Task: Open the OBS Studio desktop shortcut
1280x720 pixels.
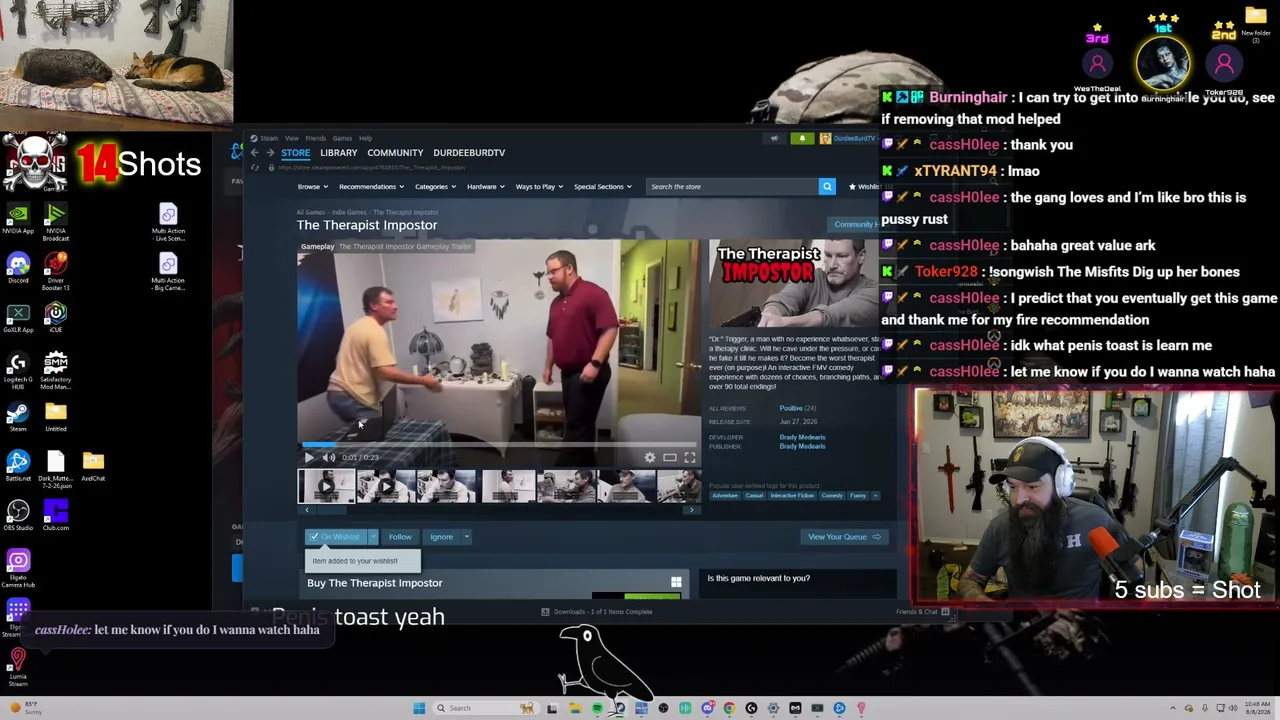Action: [18, 515]
